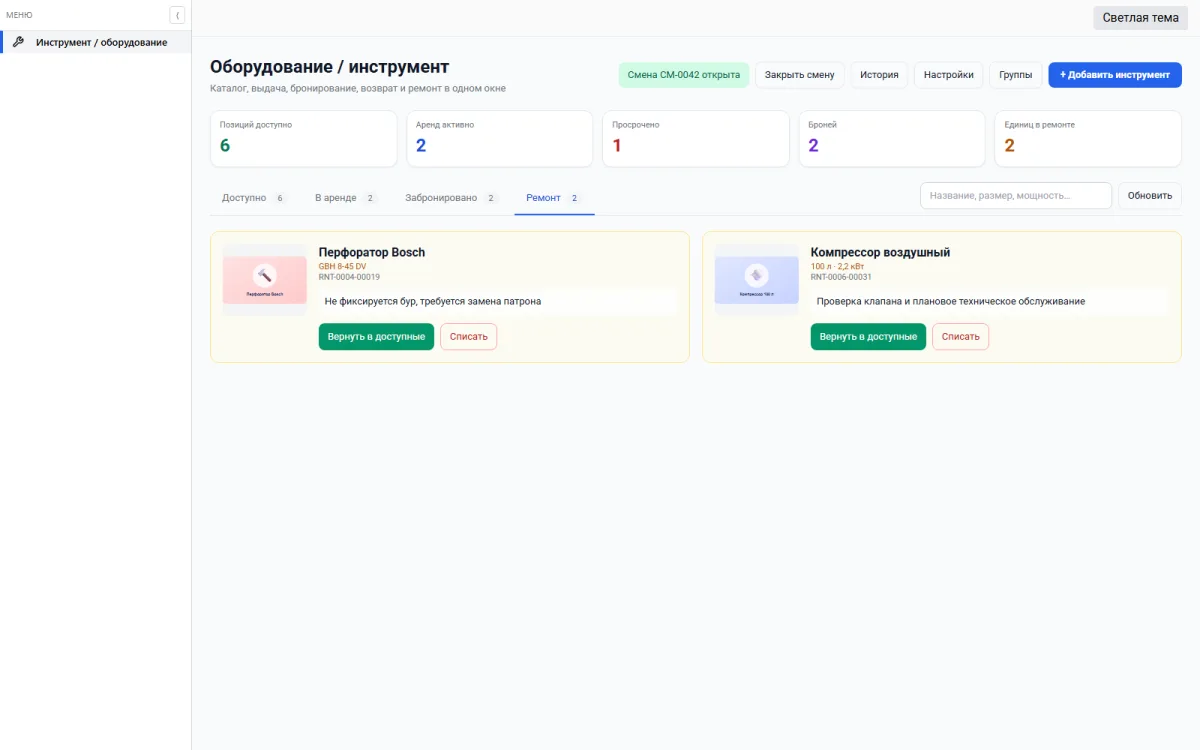Click the Позиций доступно stat card
The height and width of the screenshot is (750, 1200).
click(x=304, y=139)
